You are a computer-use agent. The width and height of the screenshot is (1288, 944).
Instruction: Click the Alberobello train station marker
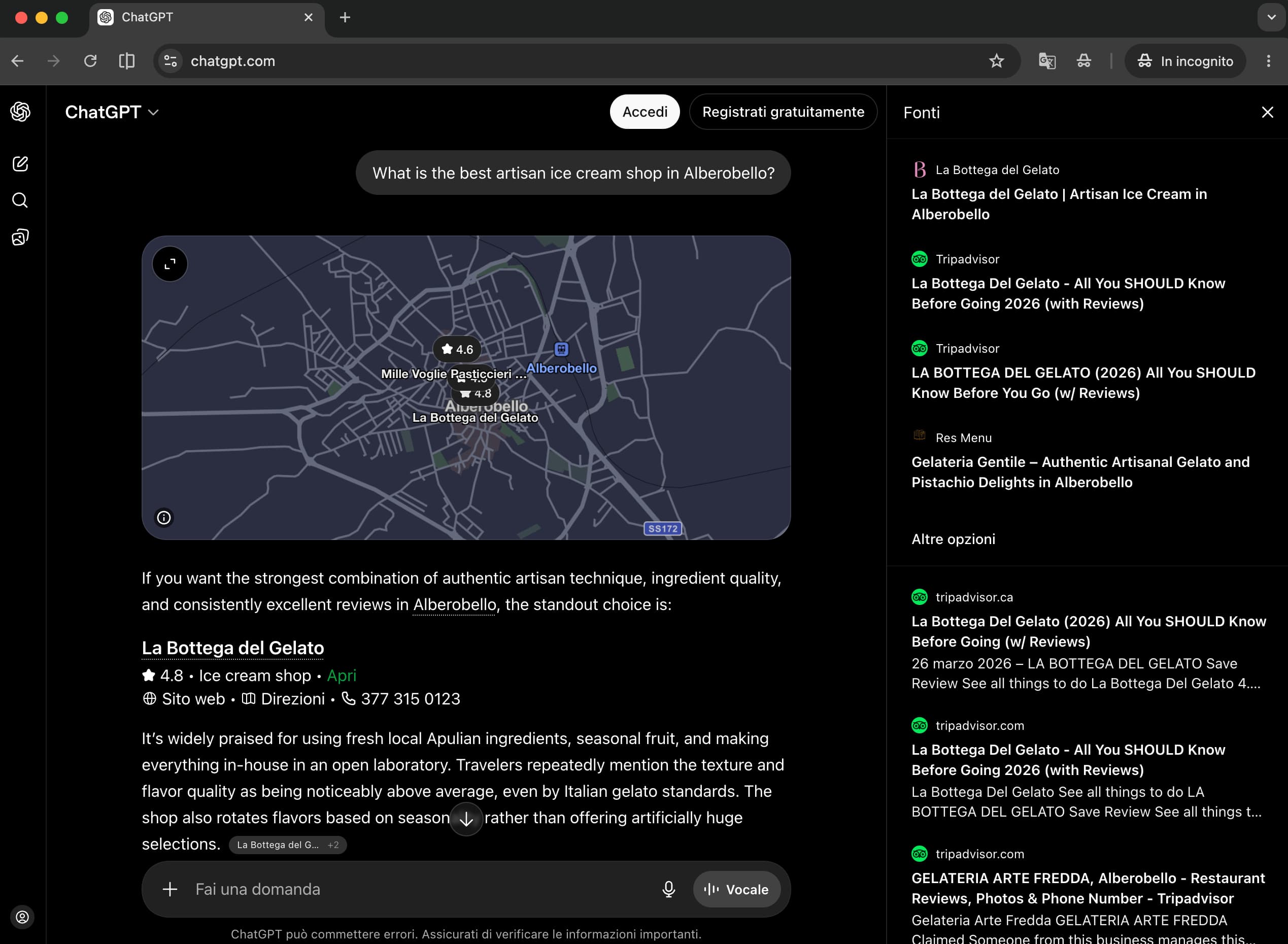coord(562,349)
